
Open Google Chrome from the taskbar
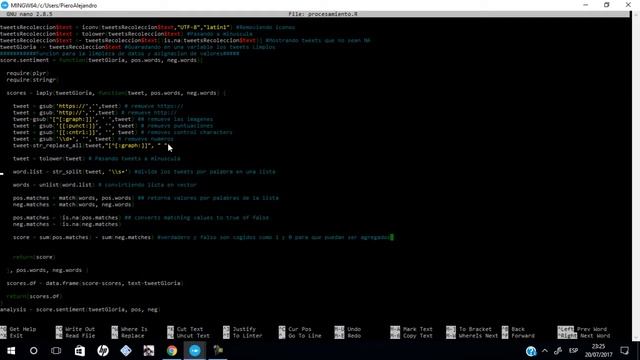tap(172, 351)
